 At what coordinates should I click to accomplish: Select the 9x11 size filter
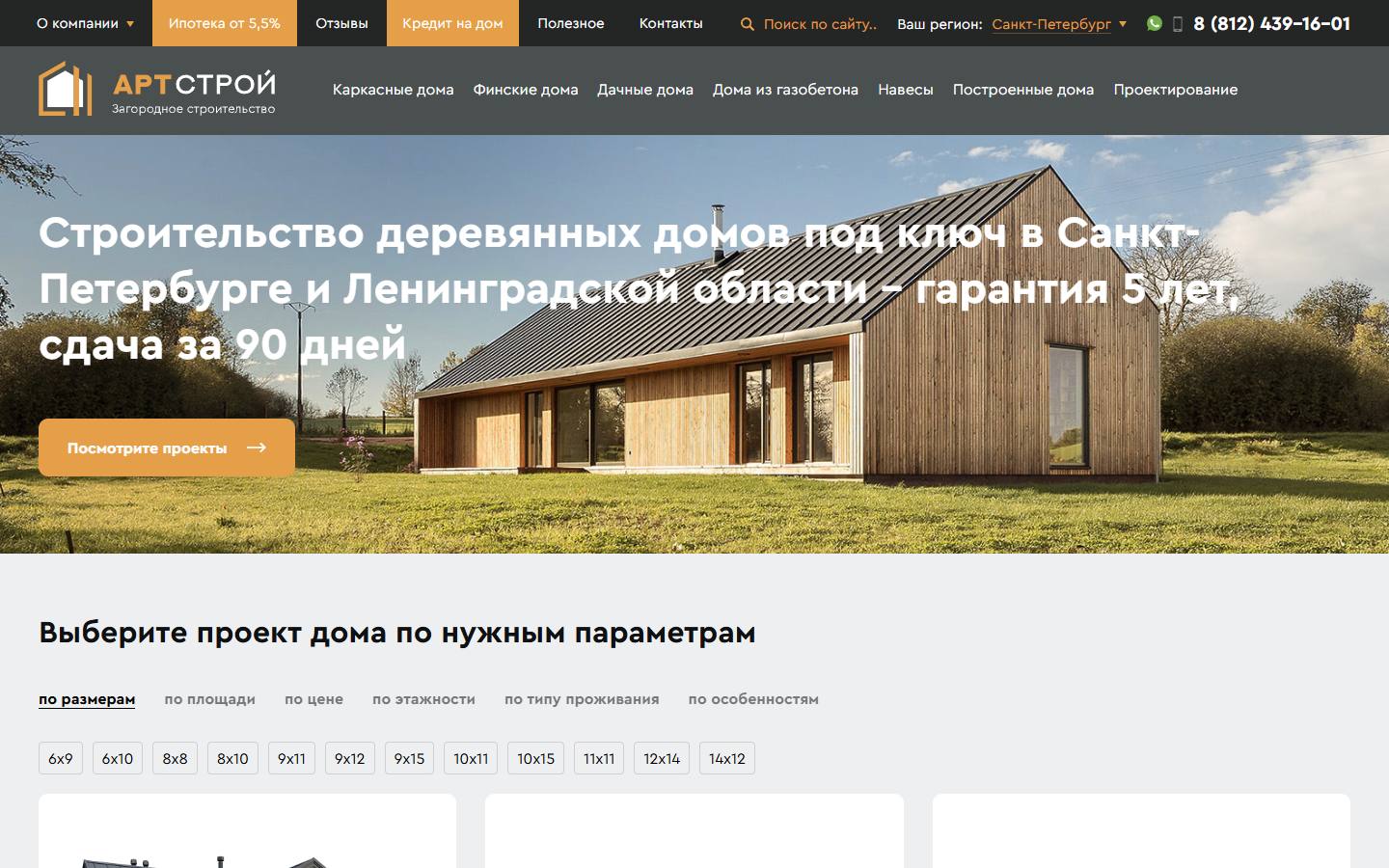click(x=291, y=758)
